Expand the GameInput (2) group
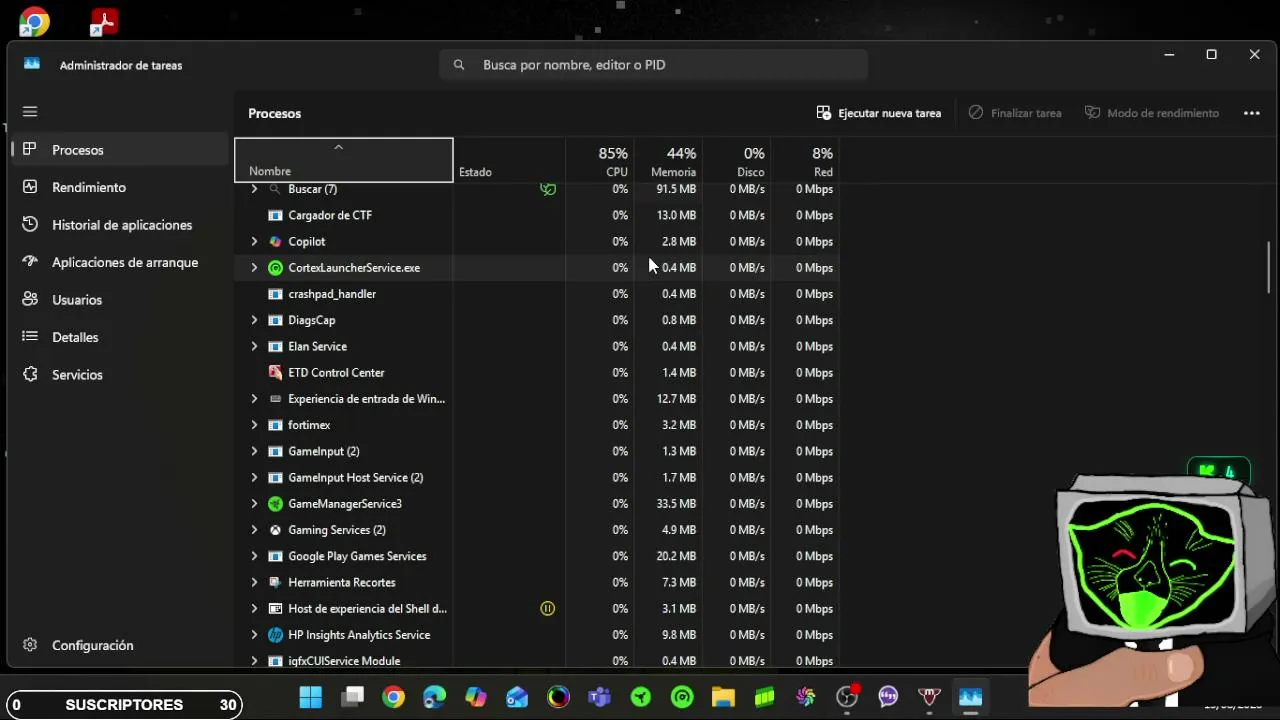Screen dimensions: 1280x720 tap(254, 452)
